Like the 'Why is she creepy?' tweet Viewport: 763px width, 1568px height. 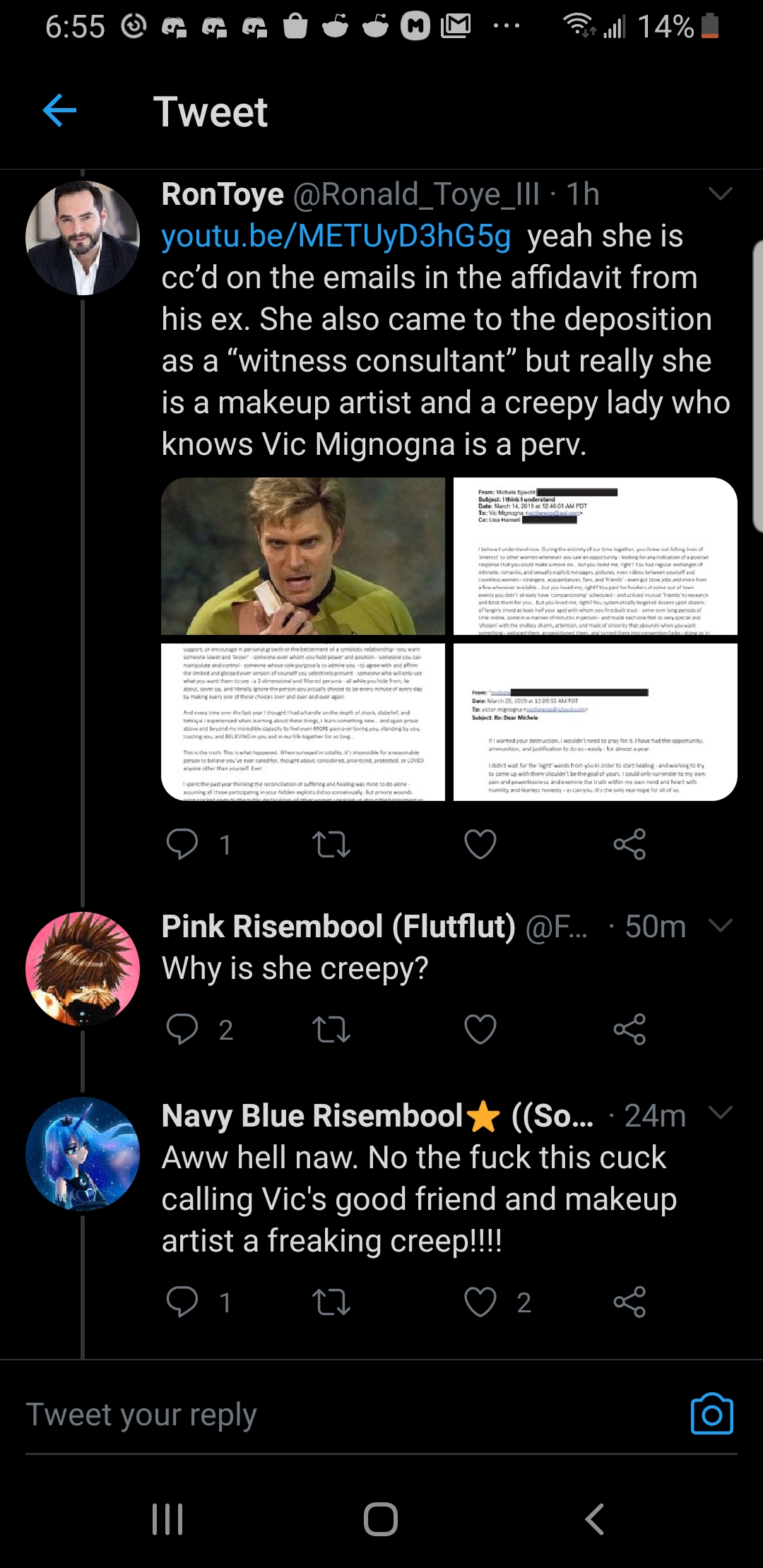480,1029
